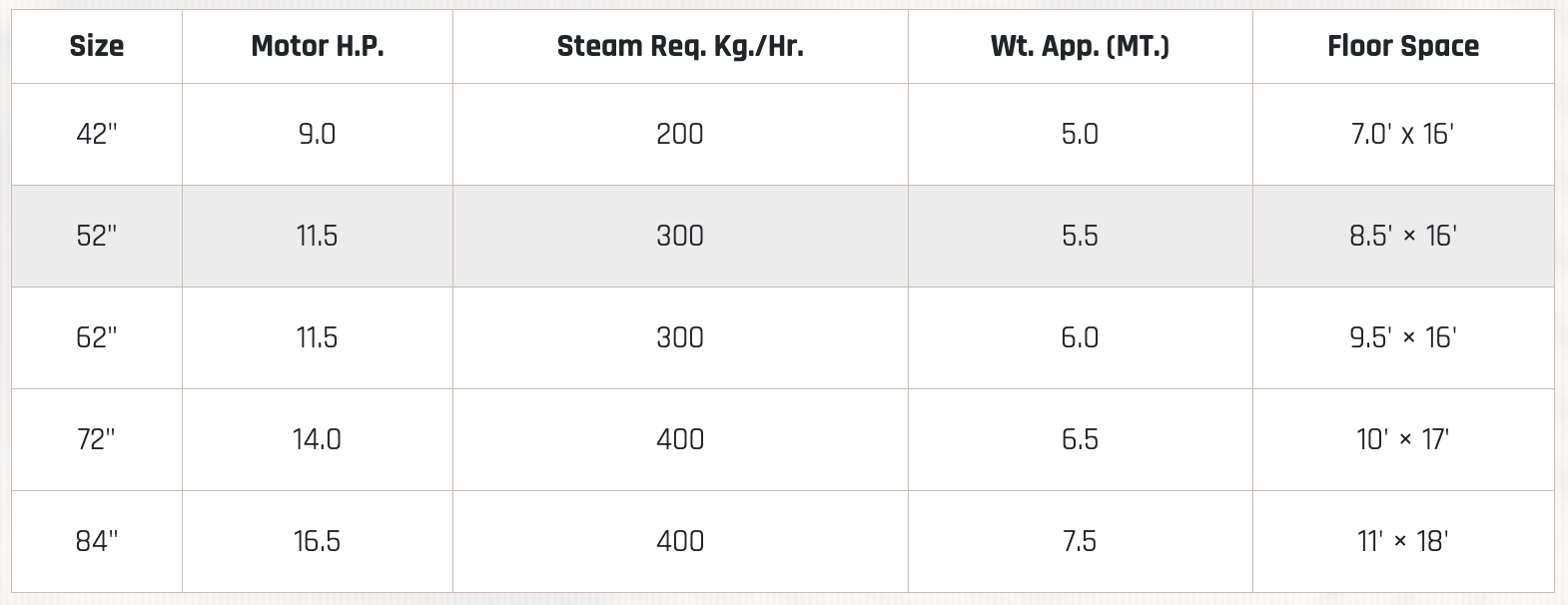Click the Floor Space column header
Image resolution: width=1568 pixels, height=605 pixels.
[1403, 47]
